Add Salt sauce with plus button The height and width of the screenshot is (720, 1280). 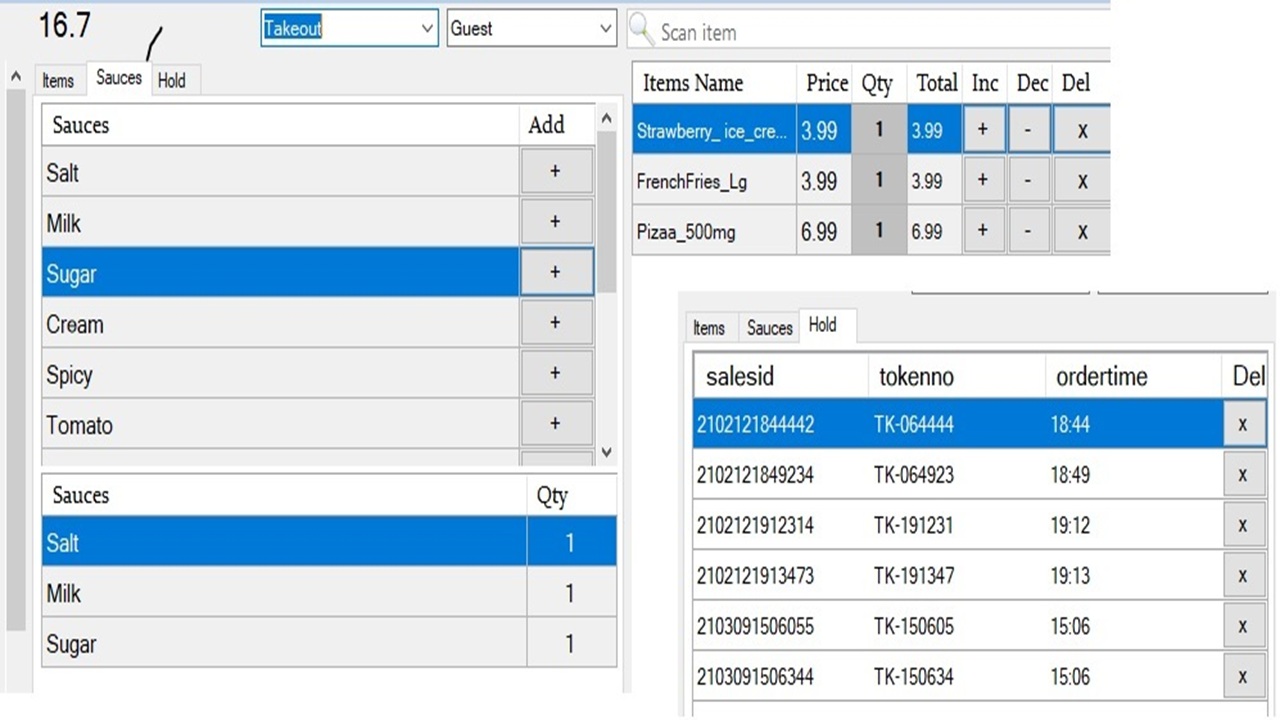point(556,172)
